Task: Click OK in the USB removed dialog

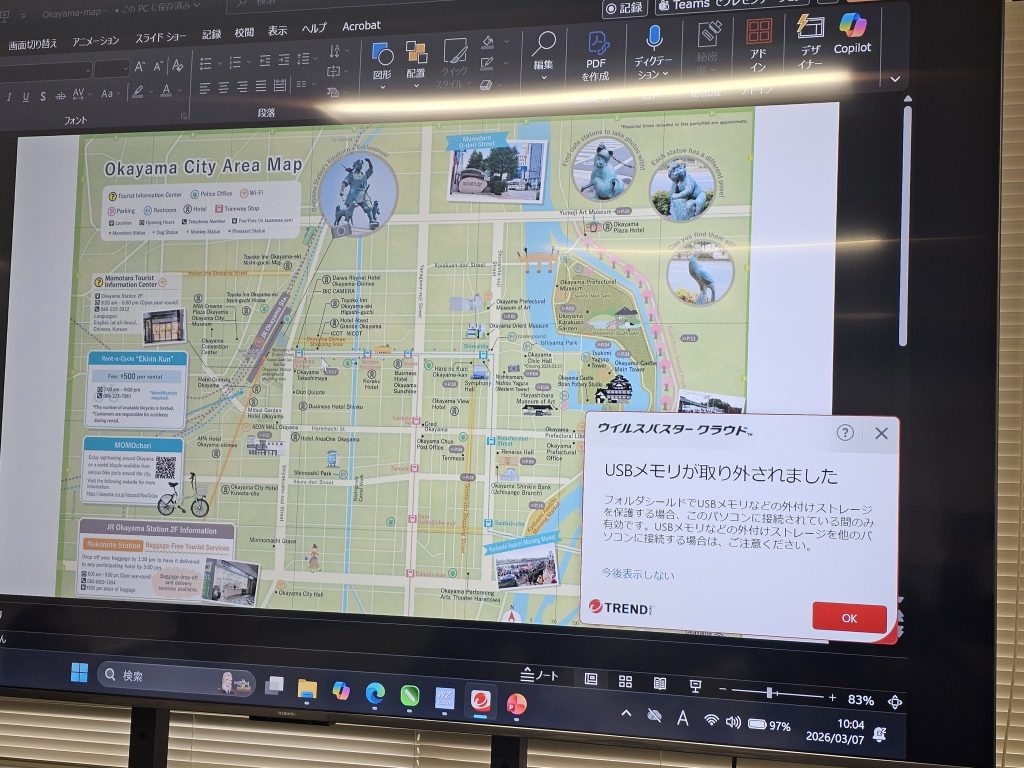Action: point(848,618)
